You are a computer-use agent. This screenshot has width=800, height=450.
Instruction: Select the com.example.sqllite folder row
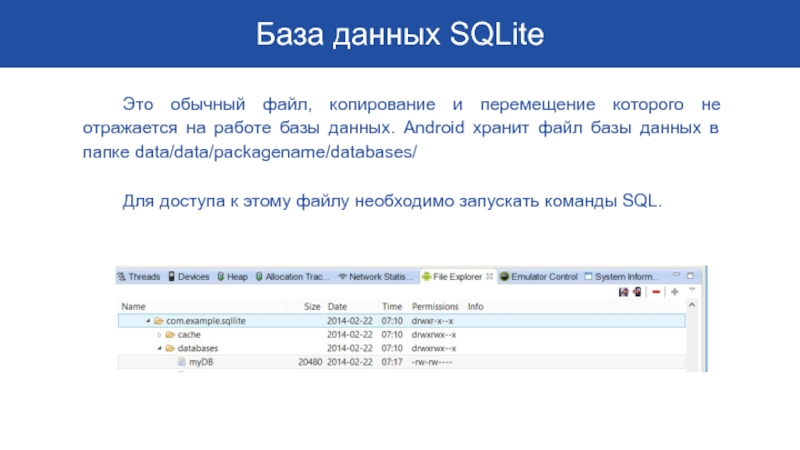point(402,321)
